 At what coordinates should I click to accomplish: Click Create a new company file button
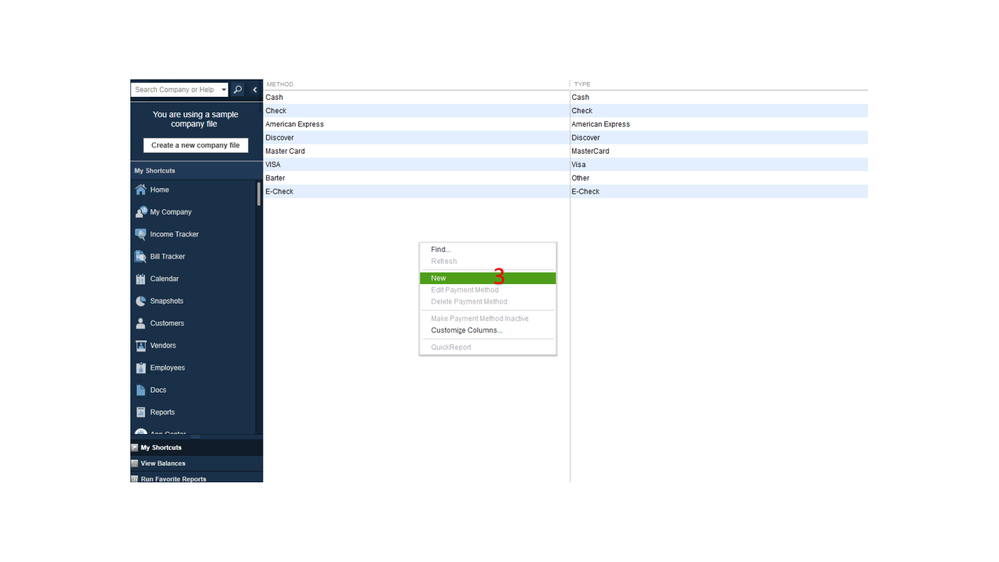196,145
